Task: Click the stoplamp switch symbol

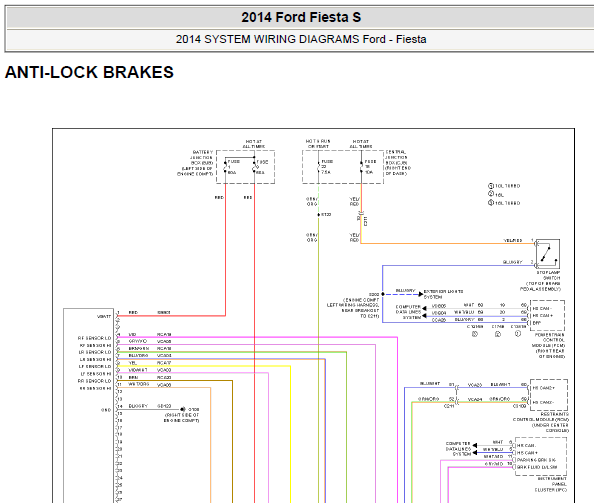Action: tap(548, 254)
